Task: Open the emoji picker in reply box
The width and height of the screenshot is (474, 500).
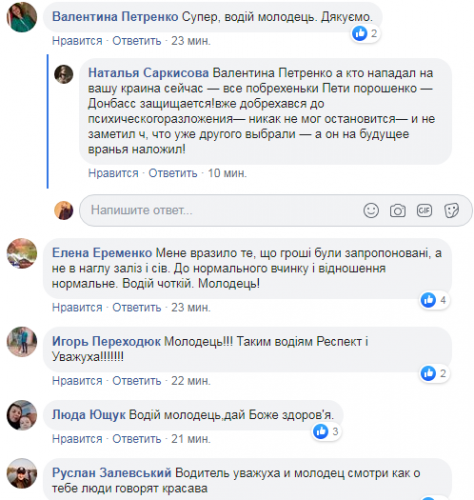Action: click(371, 210)
